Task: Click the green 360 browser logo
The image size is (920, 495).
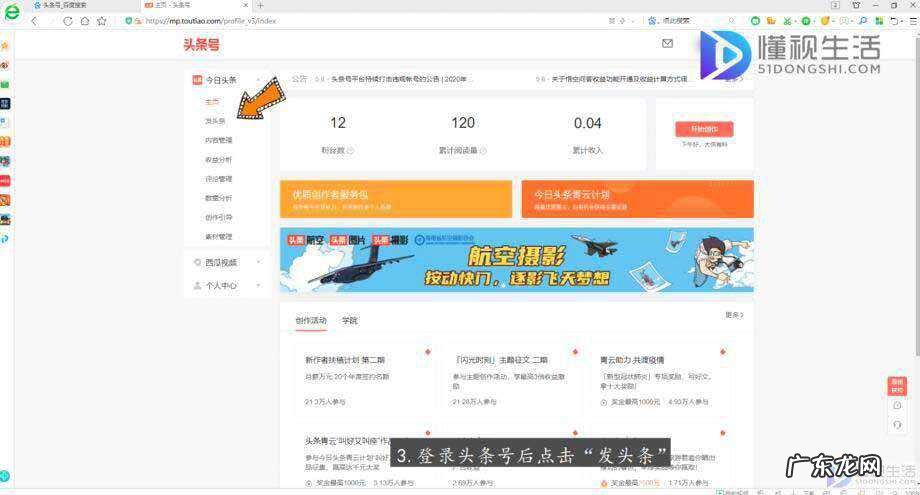Action: (12, 12)
